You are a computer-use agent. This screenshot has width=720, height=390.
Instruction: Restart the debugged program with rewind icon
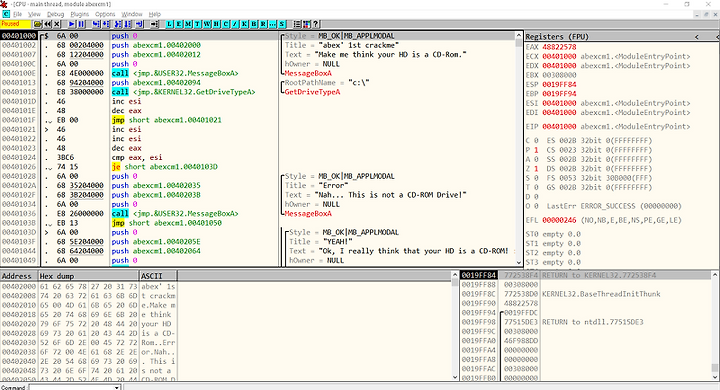tap(47, 24)
